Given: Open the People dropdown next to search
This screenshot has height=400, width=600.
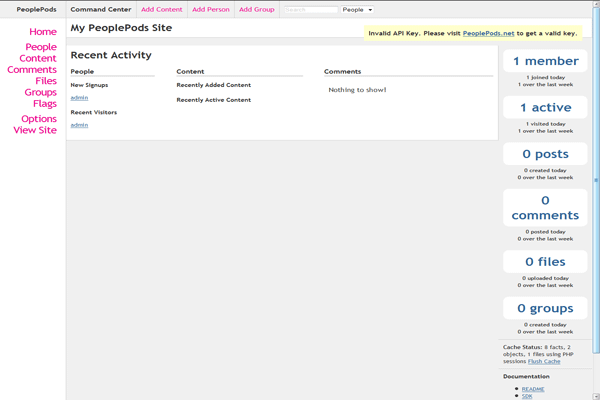Looking at the screenshot, I should (357, 10).
